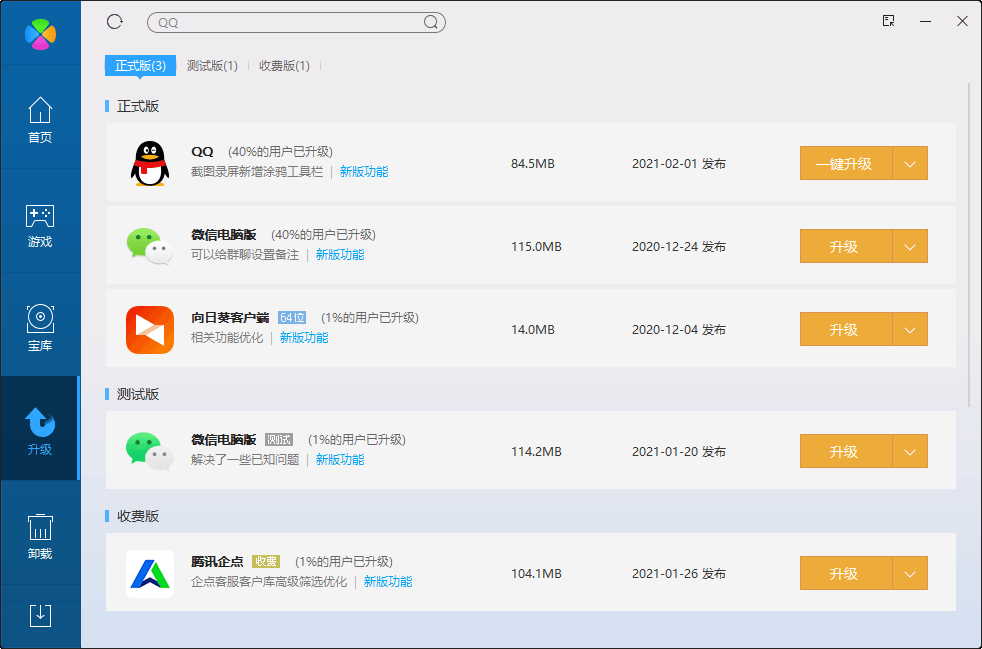Viewport: 982px width, 649px height.
Task: Click the magnifier icon in search field
Action: coord(431,22)
